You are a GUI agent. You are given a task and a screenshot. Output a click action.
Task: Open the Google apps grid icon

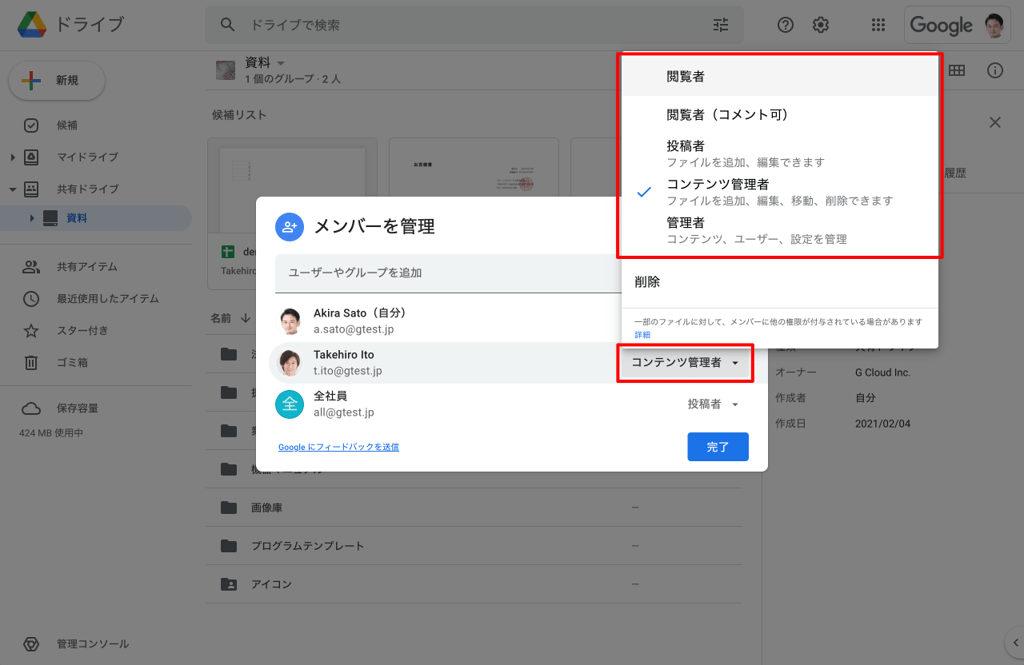pyautogui.click(x=878, y=25)
